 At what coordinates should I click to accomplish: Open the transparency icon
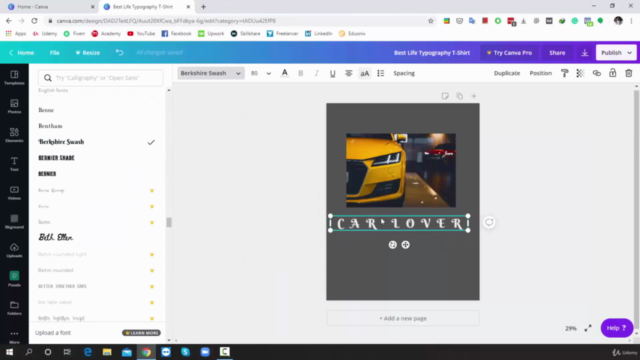[x=580, y=73]
